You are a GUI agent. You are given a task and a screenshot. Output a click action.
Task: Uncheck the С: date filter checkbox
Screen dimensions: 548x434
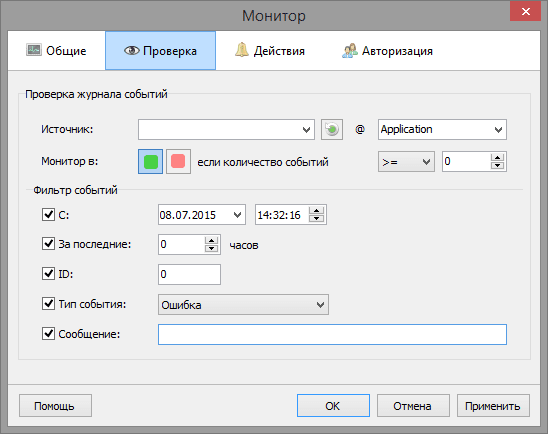point(48,215)
